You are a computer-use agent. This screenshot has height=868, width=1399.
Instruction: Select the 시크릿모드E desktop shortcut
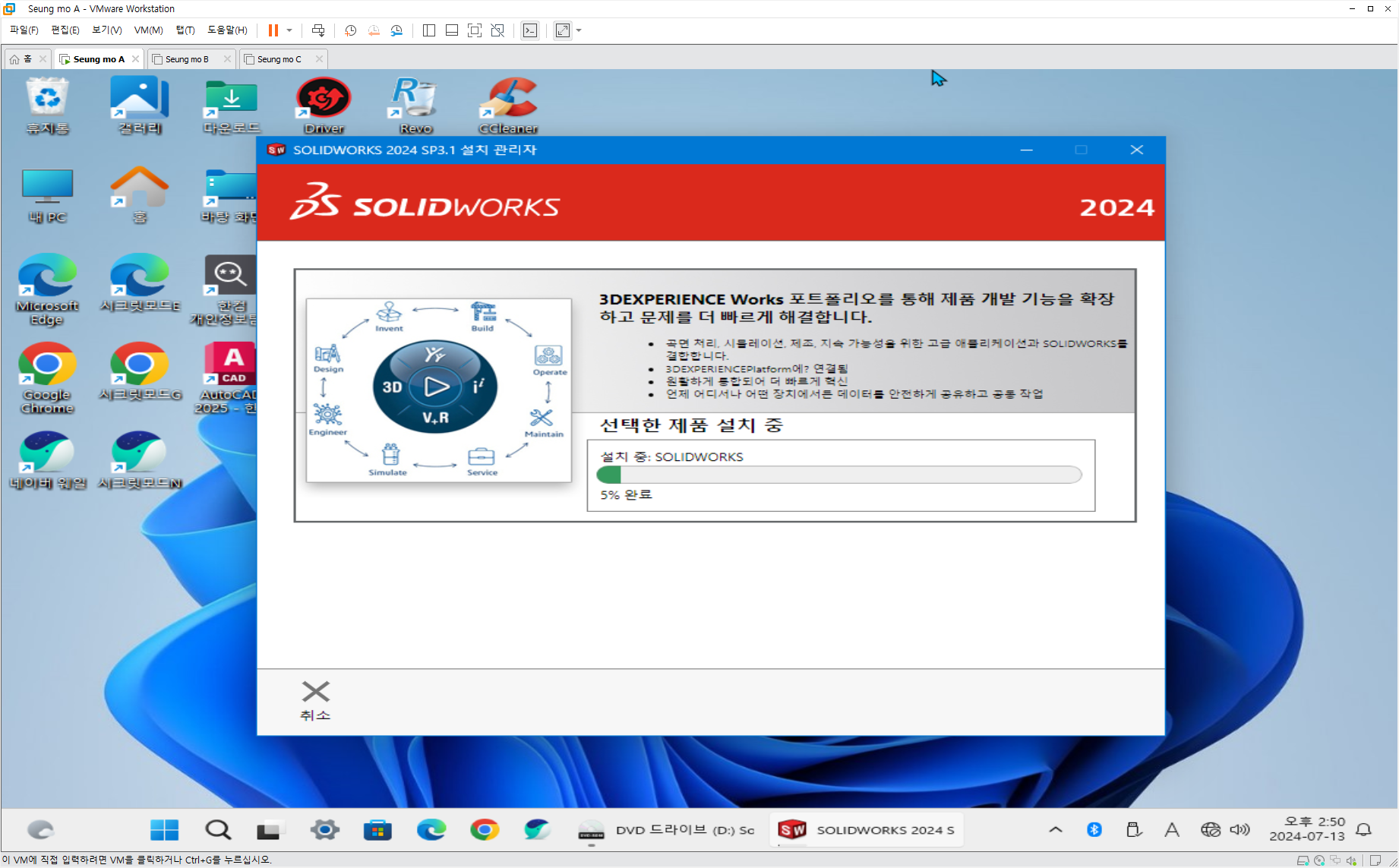click(140, 284)
